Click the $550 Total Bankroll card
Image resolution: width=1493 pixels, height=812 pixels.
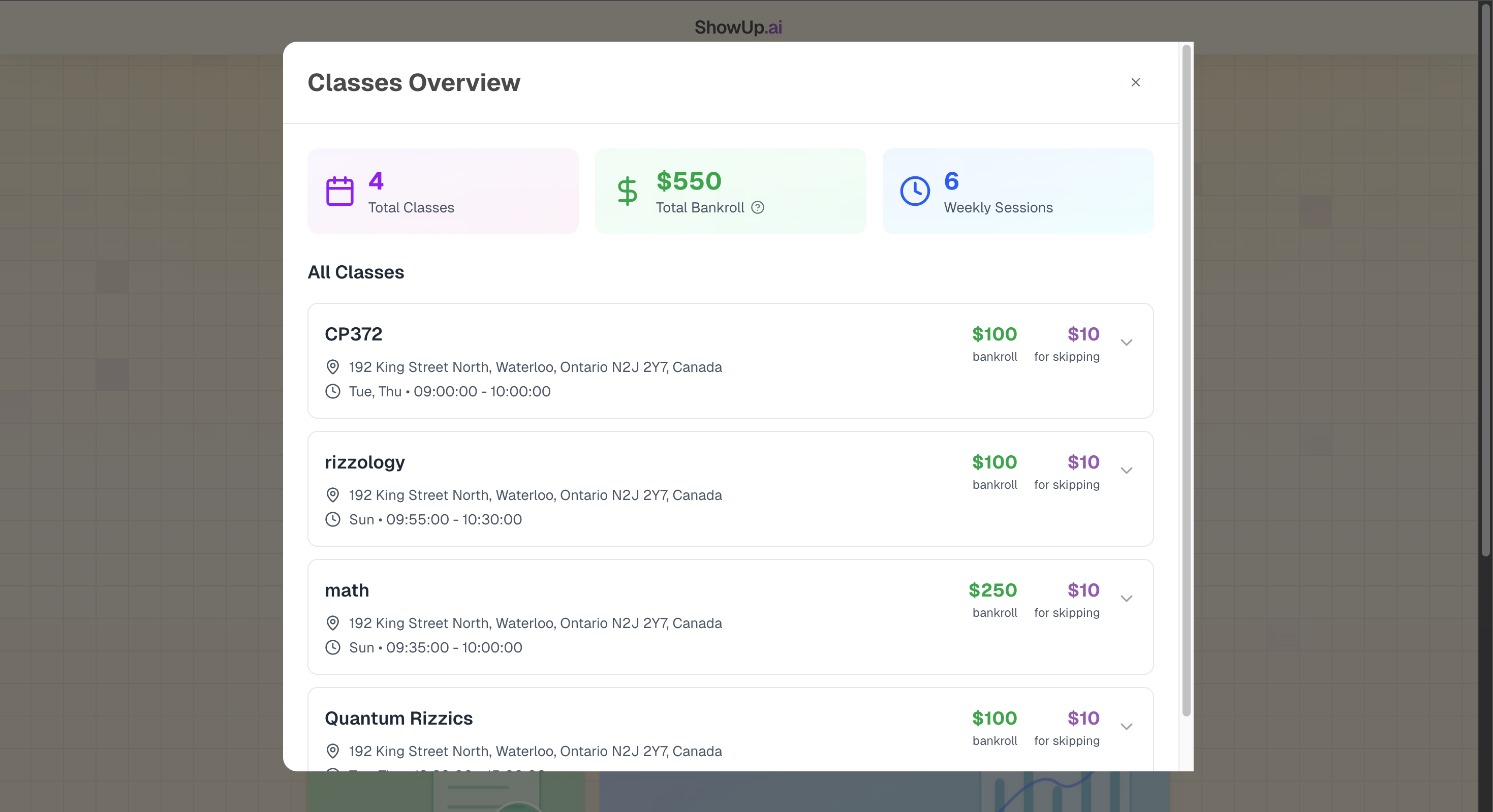(x=730, y=191)
